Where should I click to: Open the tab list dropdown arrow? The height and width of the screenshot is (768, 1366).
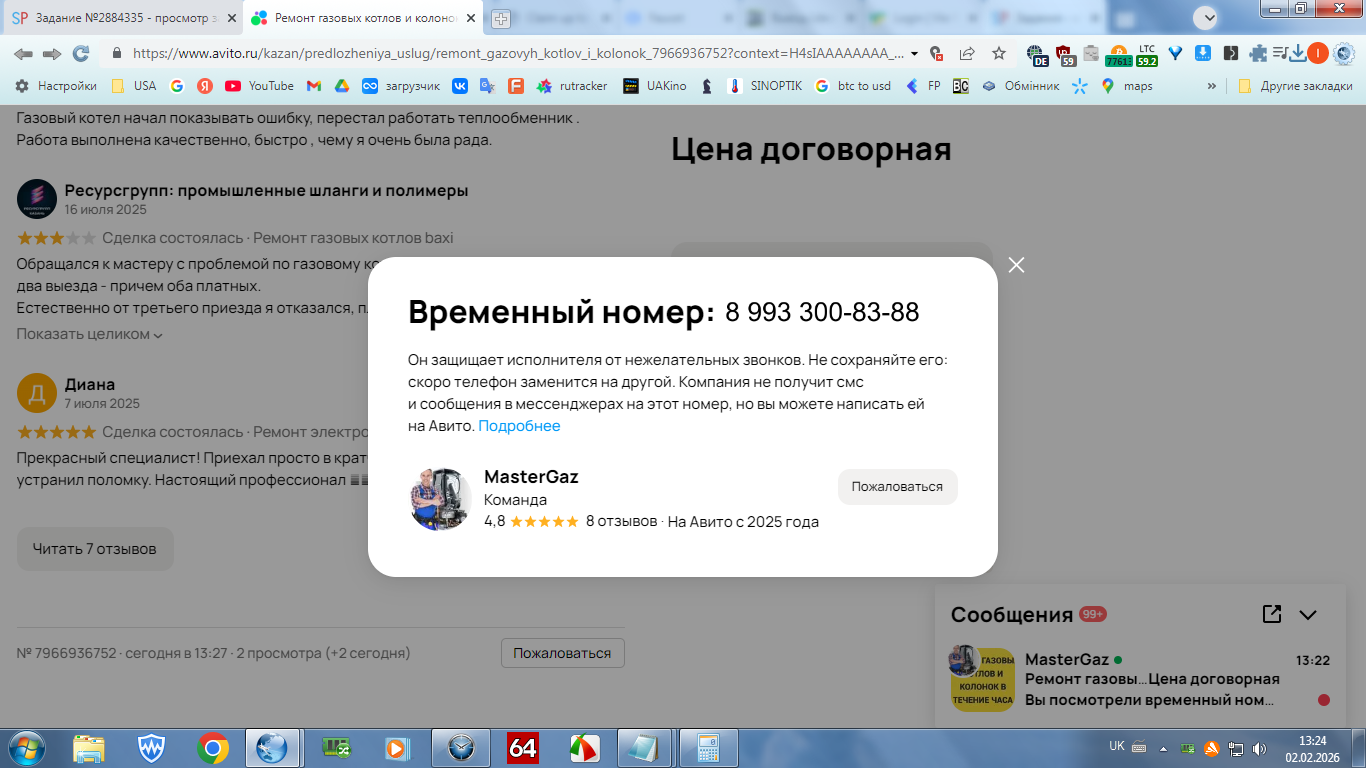click(x=1207, y=17)
